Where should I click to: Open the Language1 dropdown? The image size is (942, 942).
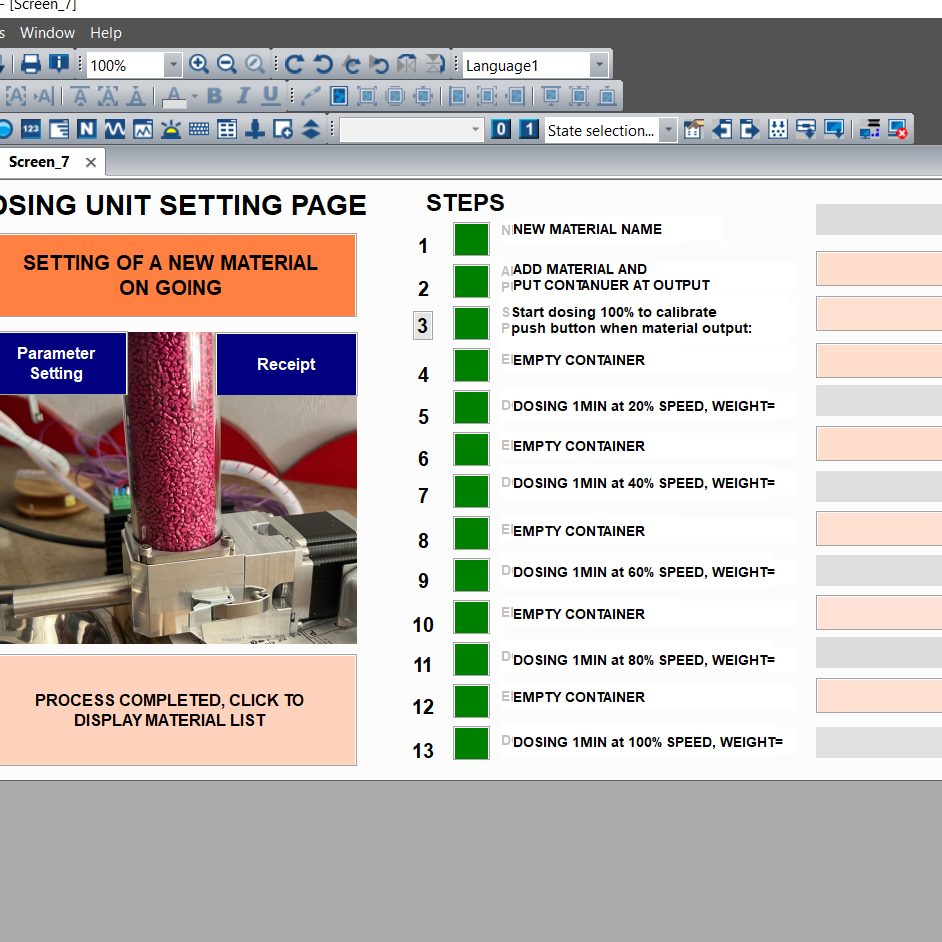tap(598, 63)
